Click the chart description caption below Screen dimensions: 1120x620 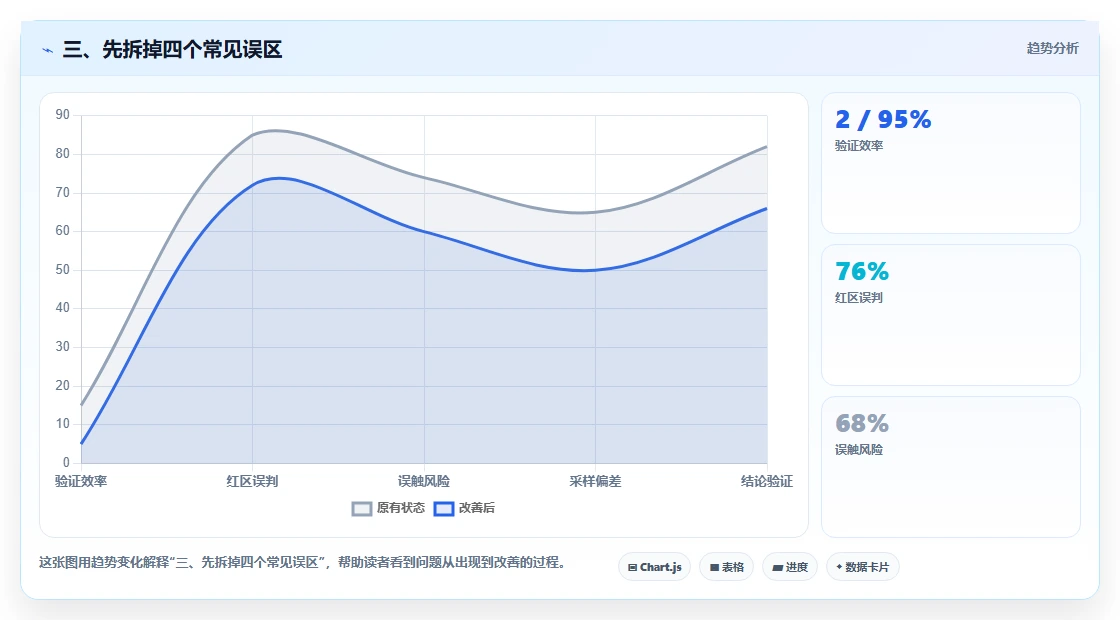pyautogui.click(x=303, y=563)
